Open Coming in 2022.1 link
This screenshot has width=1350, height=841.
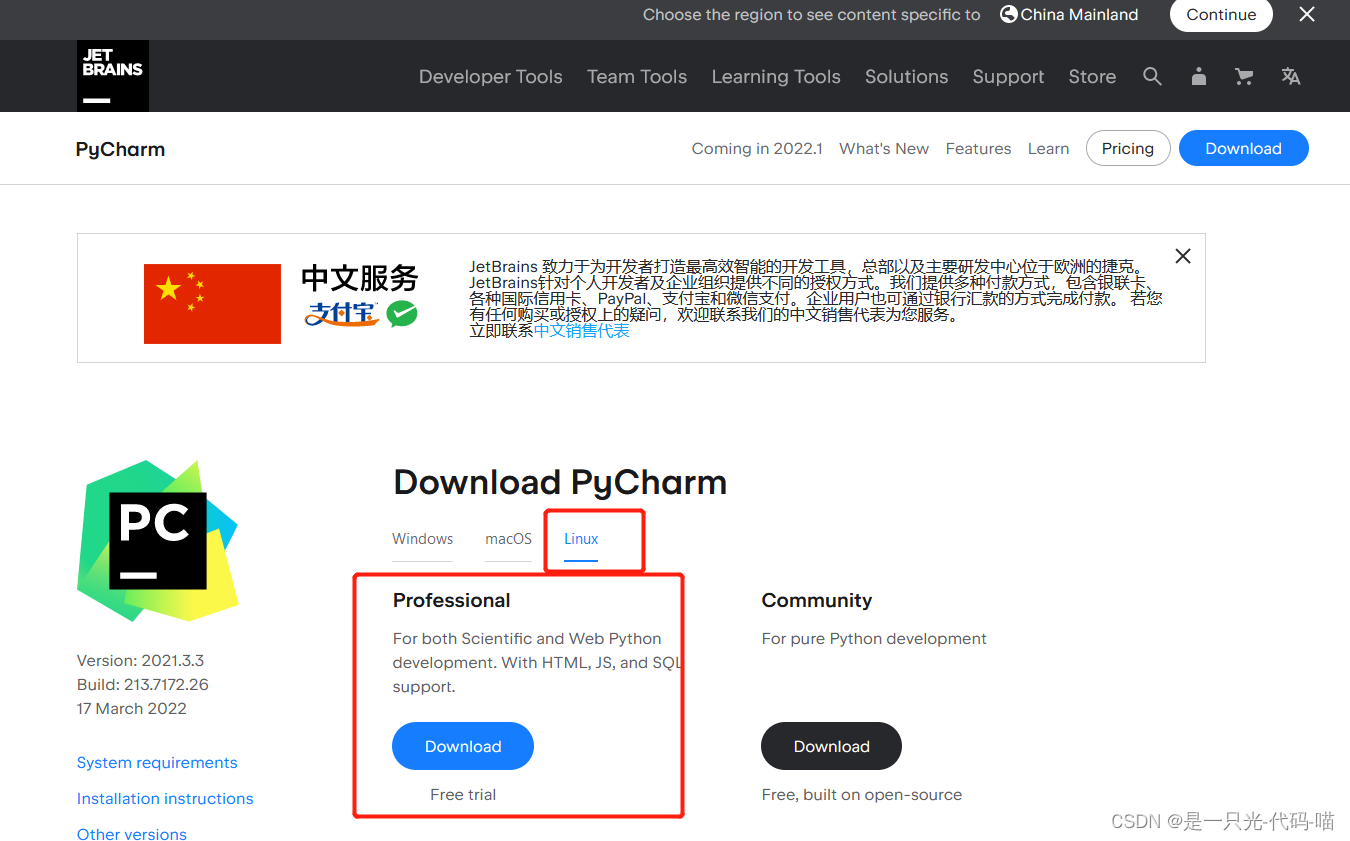[757, 148]
